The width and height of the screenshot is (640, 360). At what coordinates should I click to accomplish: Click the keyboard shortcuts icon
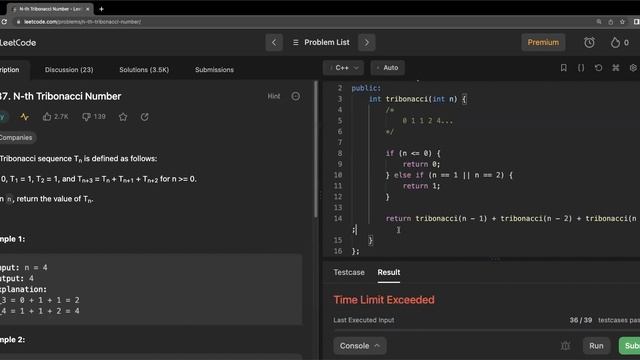click(616, 68)
